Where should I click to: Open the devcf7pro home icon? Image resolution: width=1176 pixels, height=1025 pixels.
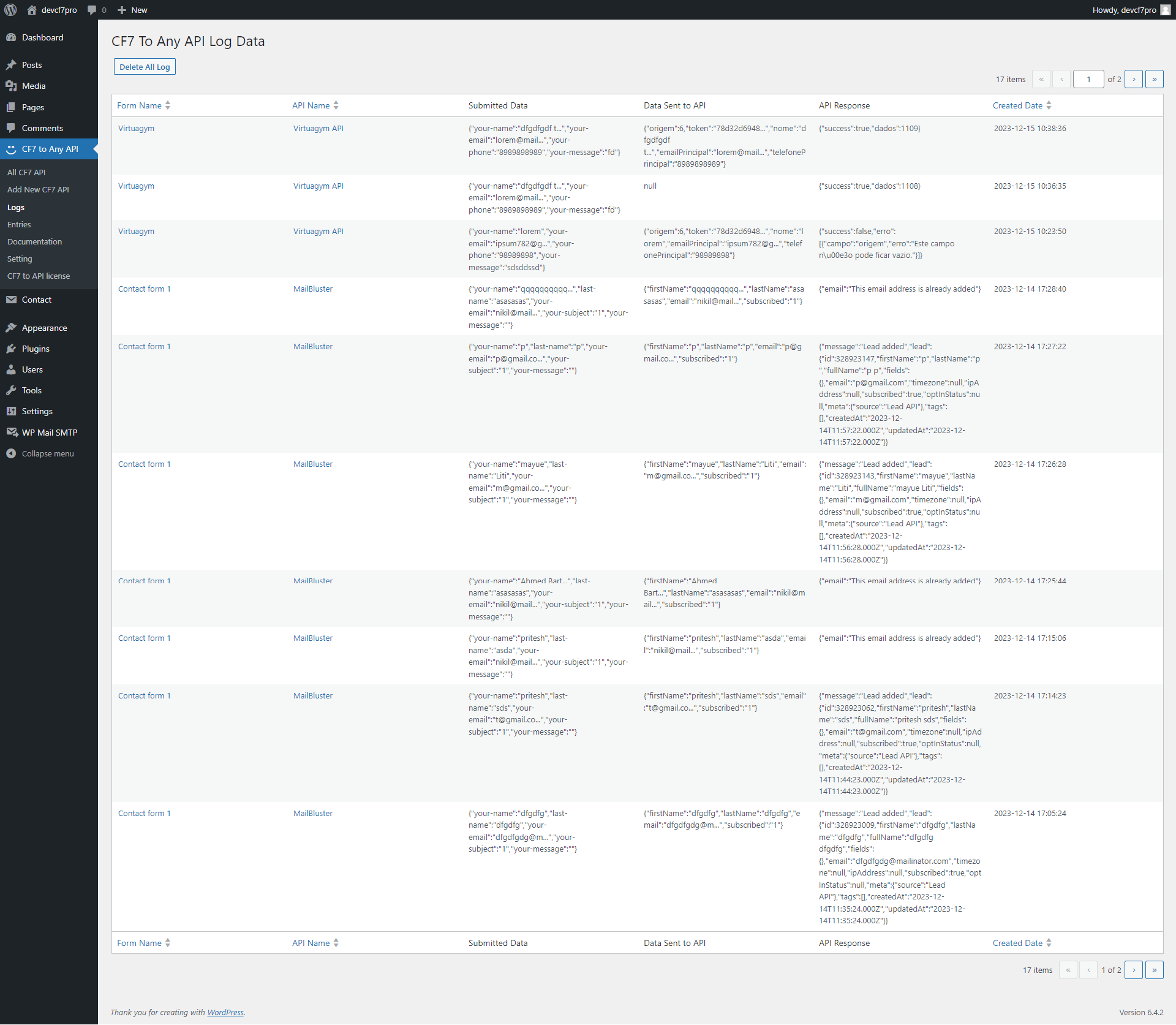(32, 10)
